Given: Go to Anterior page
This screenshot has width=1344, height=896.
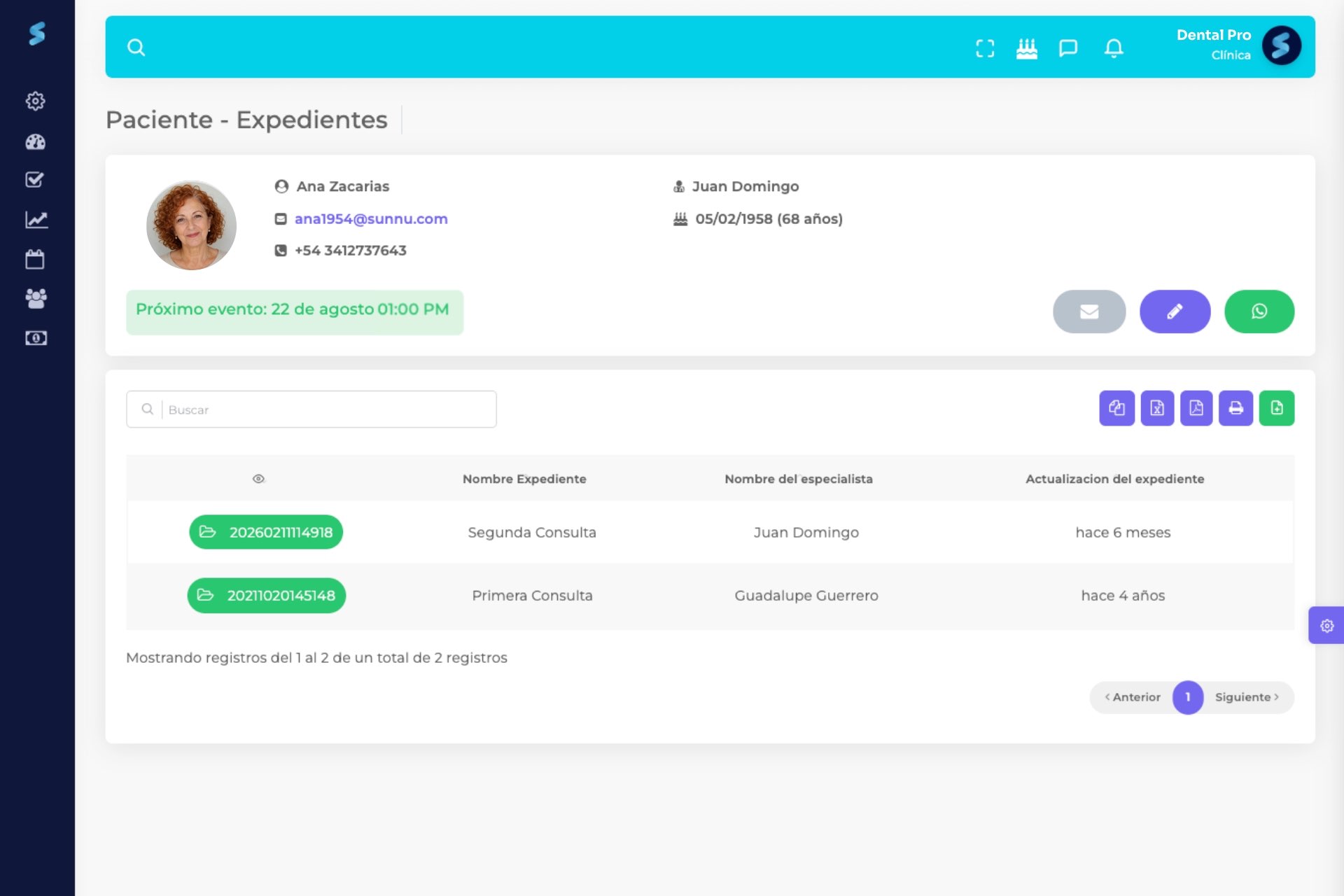Looking at the screenshot, I should click(x=1133, y=697).
